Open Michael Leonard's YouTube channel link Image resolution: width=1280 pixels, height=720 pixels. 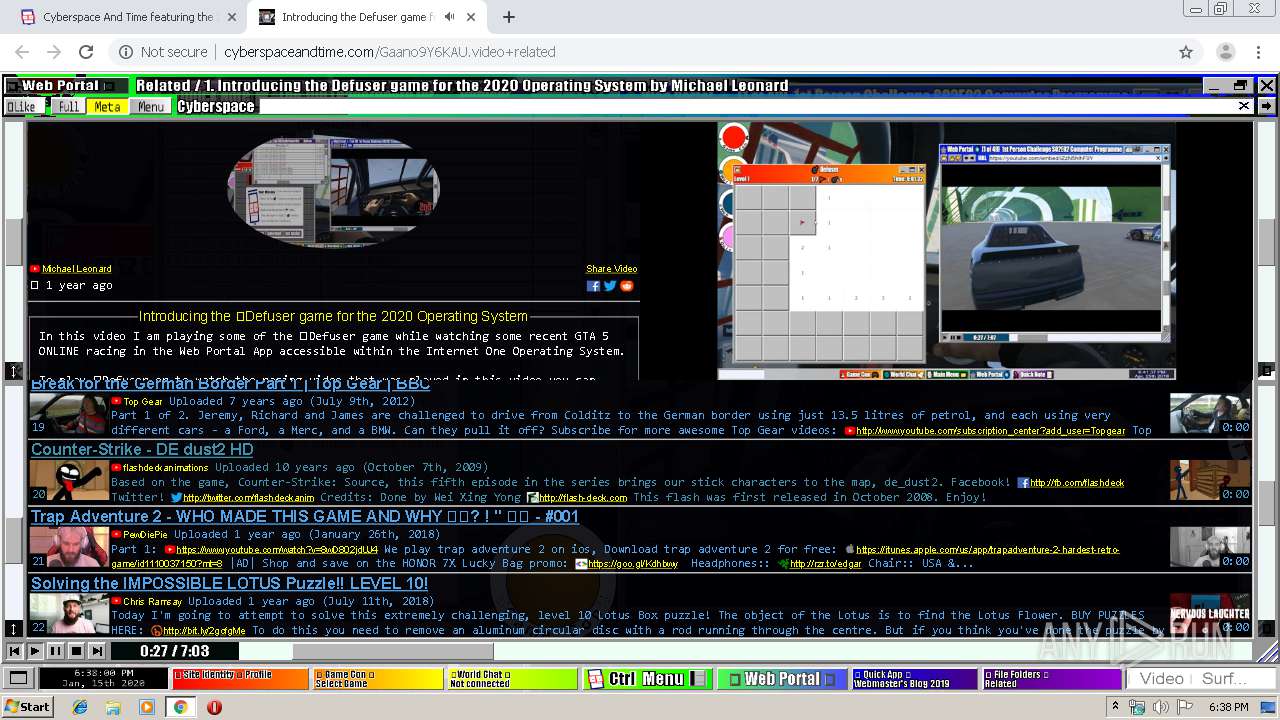[77, 269]
